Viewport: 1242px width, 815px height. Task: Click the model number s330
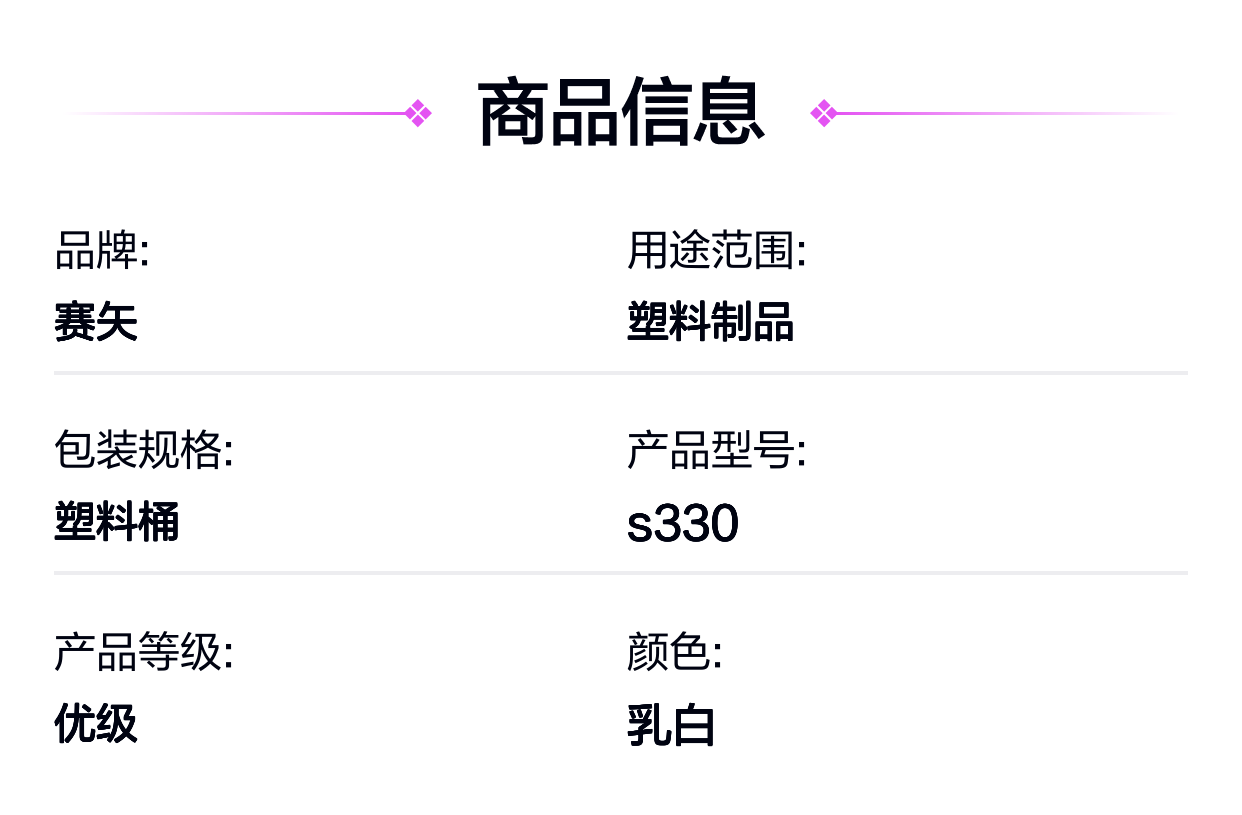tap(683, 524)
